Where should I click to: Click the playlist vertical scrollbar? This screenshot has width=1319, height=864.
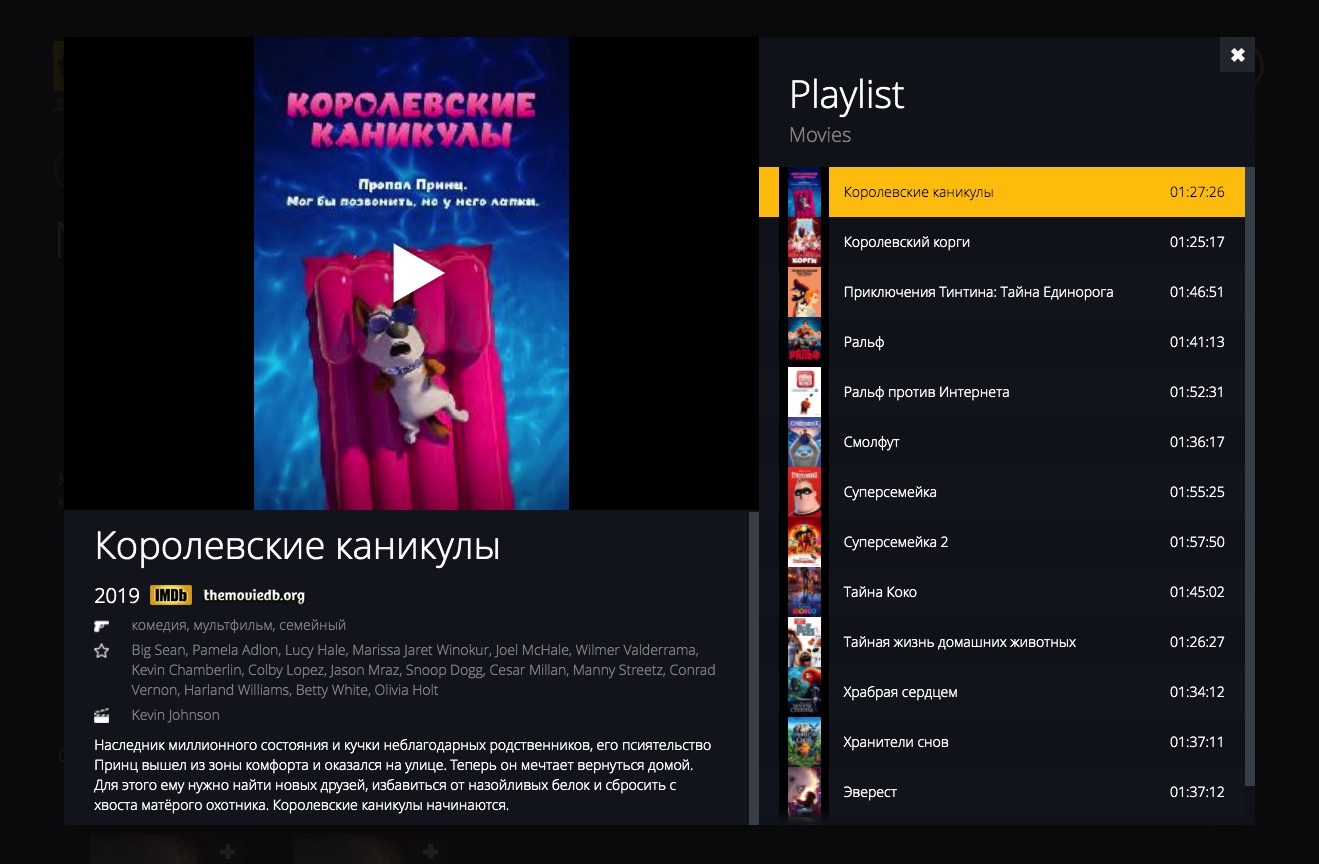(x=1250, y=476)
